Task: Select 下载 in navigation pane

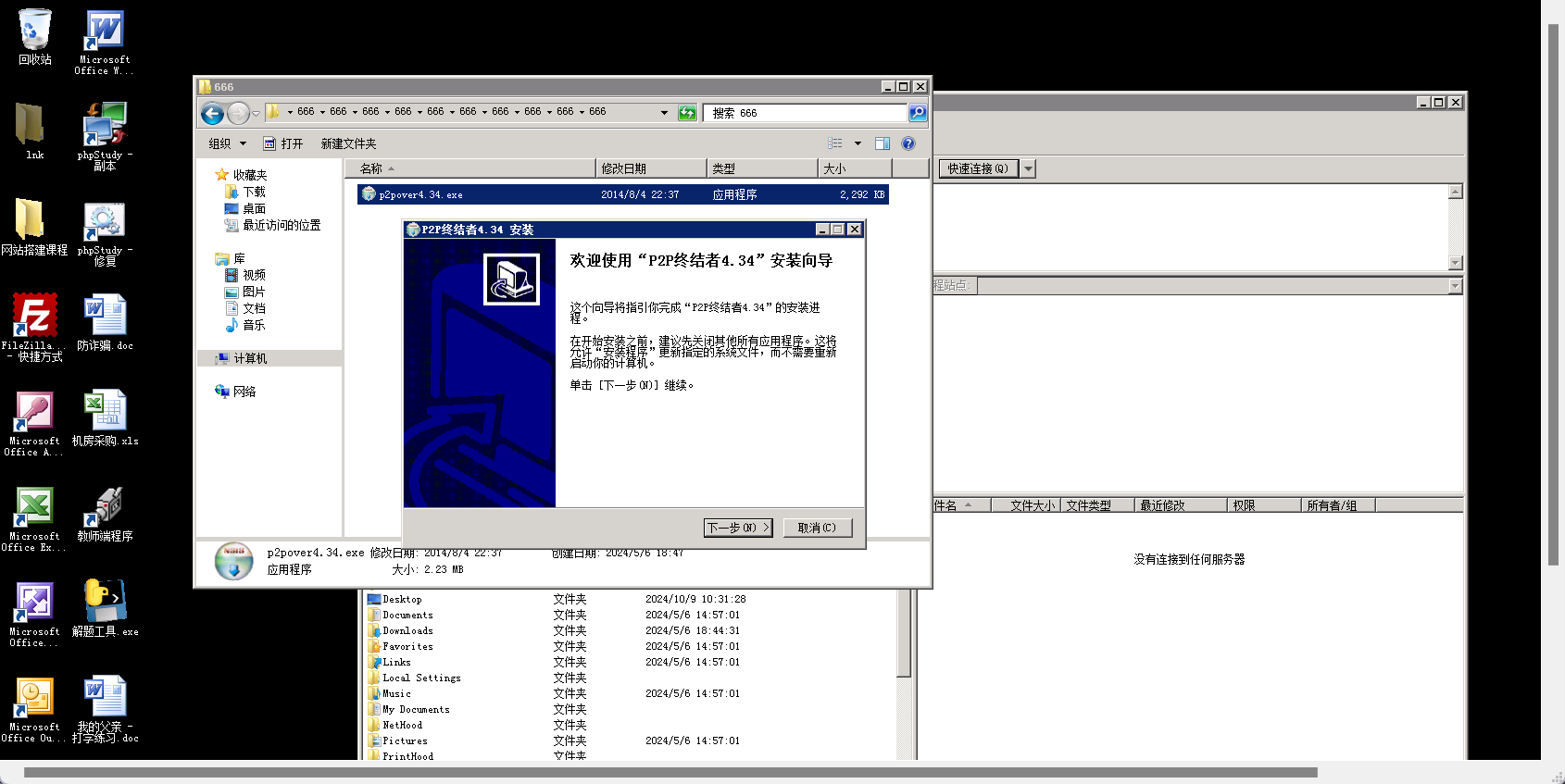Action: [245, 192]
